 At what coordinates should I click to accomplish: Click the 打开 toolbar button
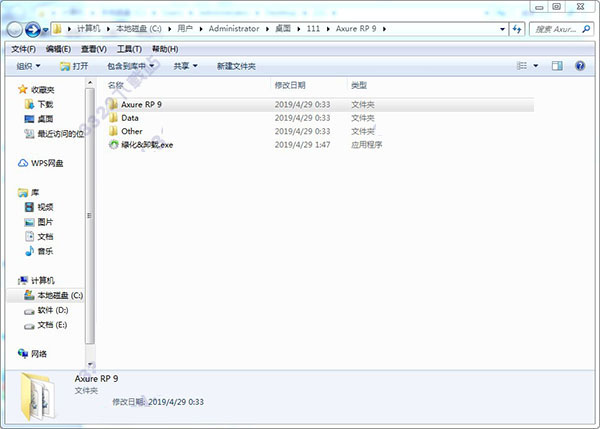click(x=74, y=66)
